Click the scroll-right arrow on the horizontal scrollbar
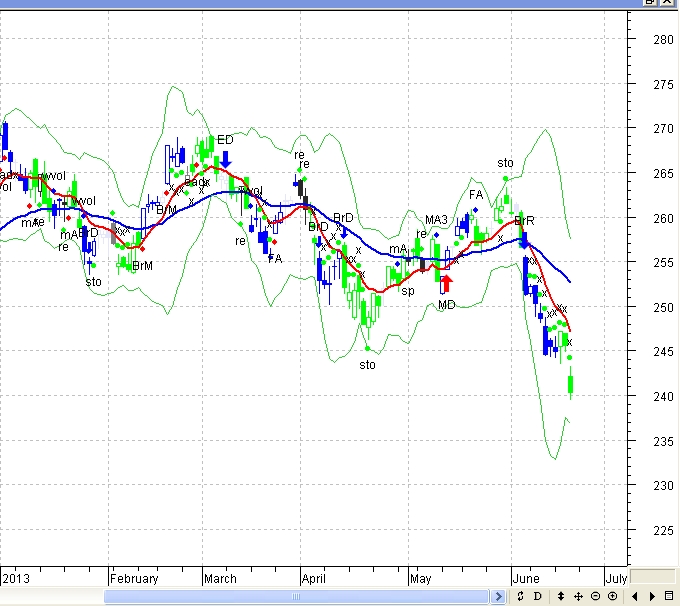 498,596
